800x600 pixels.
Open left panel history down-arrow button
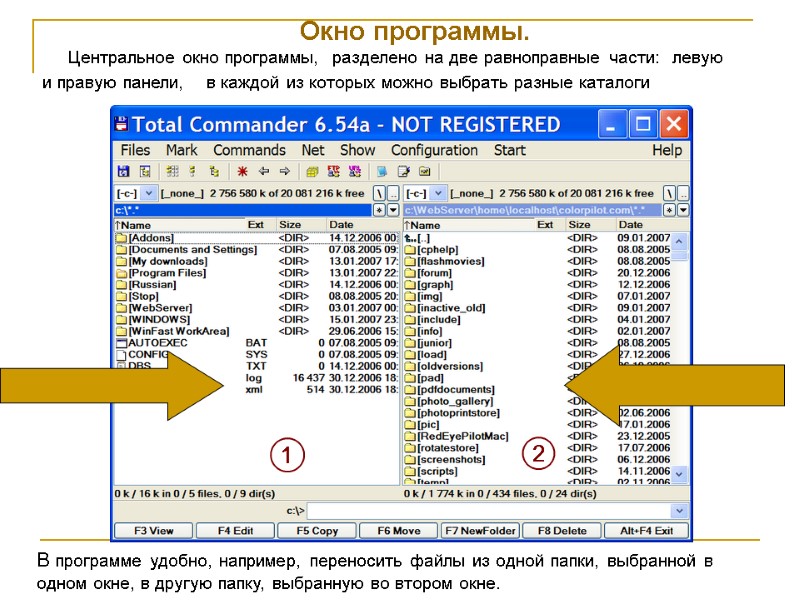click(x=393, y=210)
